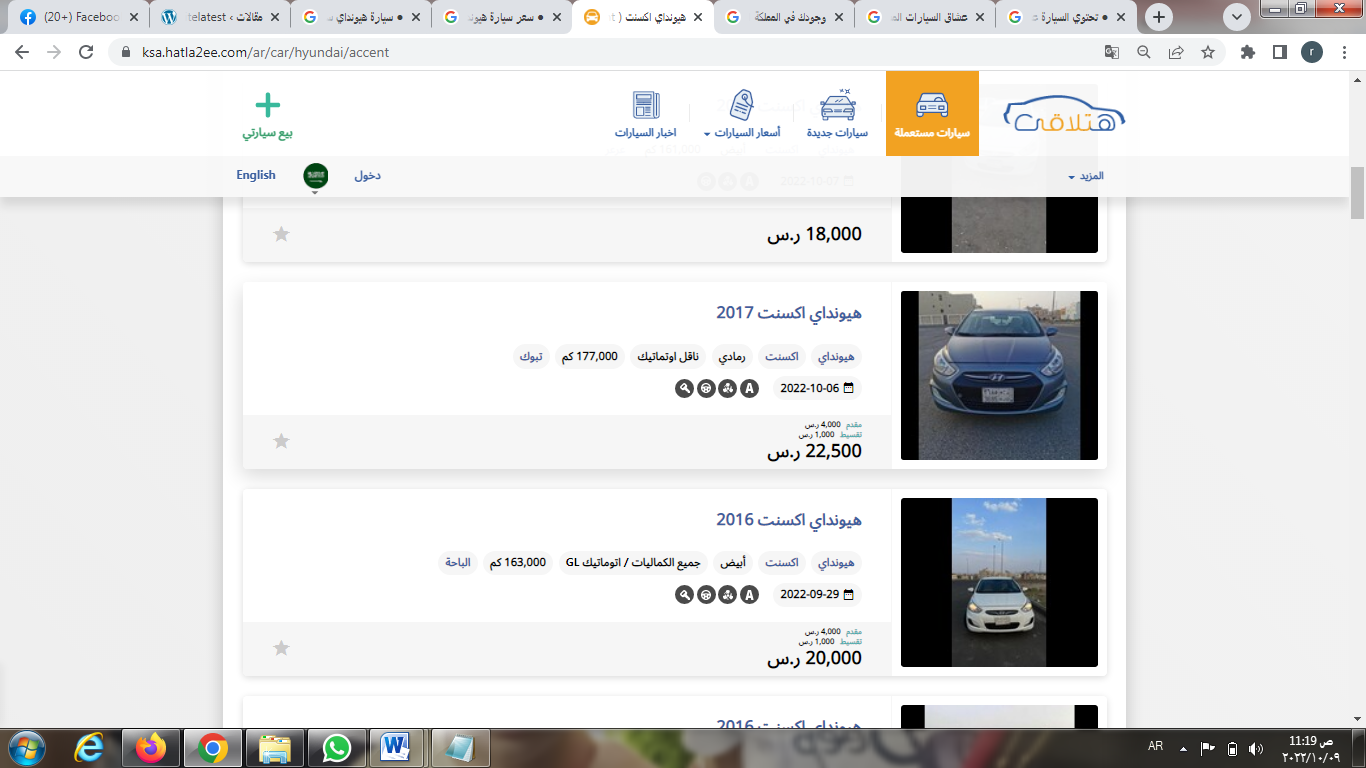Select the تبوك city tag
This screenshot has height=768, width=1366.
click(x=532, y=356)
